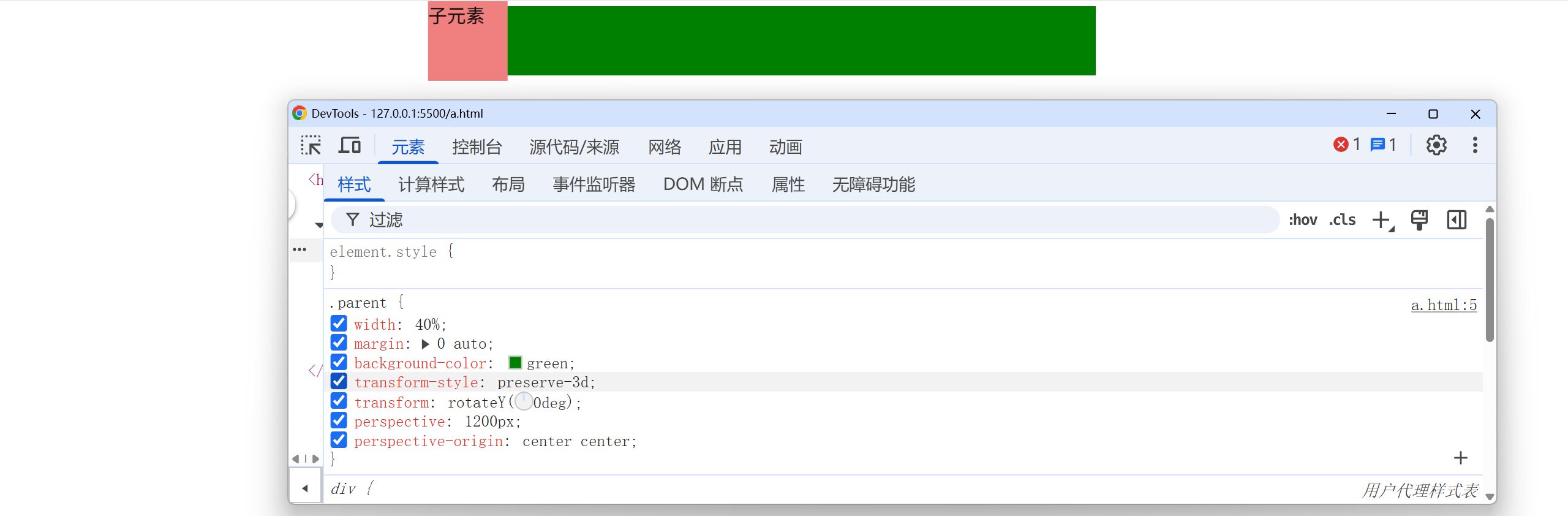The width and height of the screenshot is (1568, 516).
Task: Close the DevTools window
Action: [x=1476, y=113]
